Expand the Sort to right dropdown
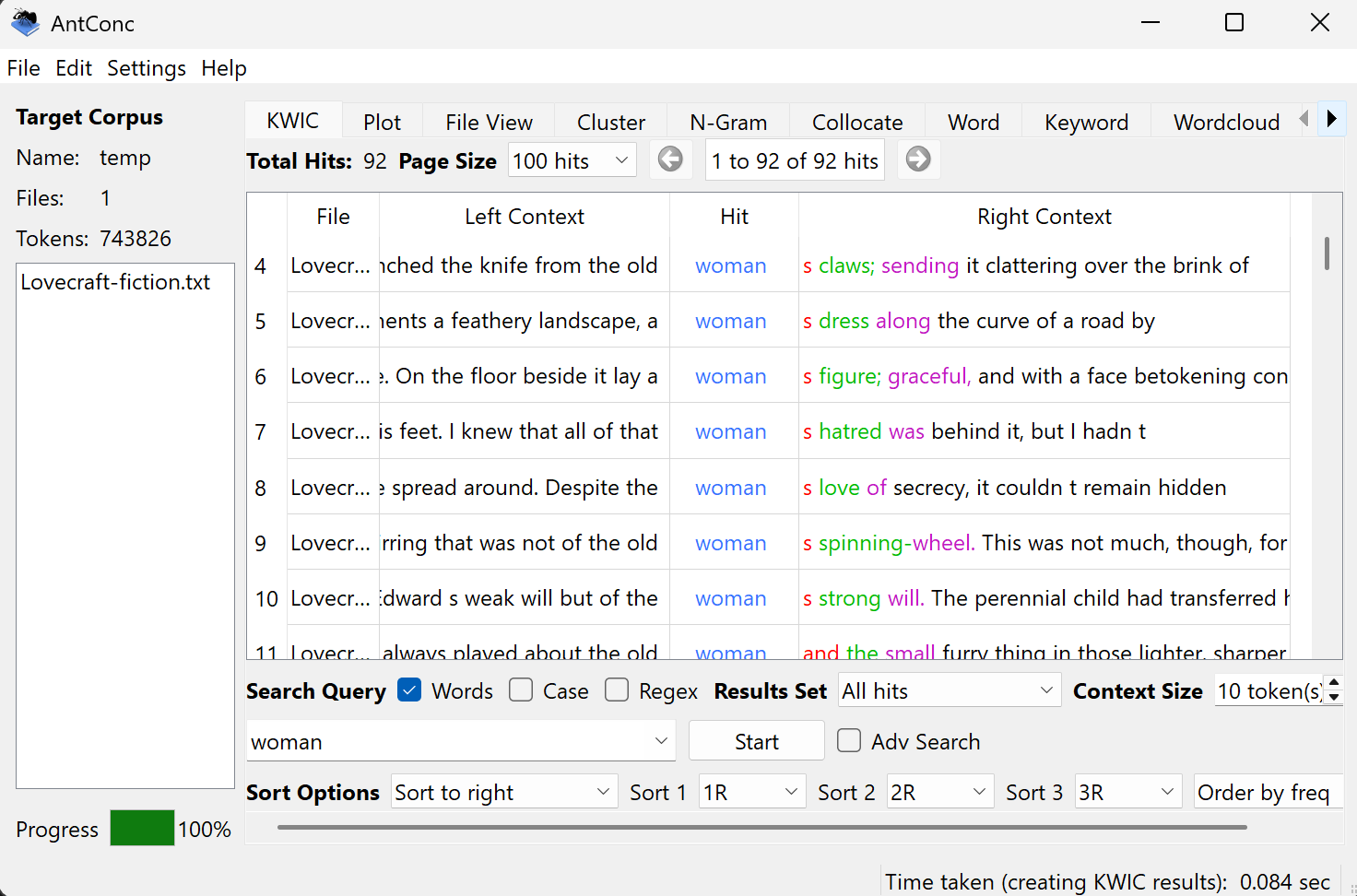 [503, 792]
